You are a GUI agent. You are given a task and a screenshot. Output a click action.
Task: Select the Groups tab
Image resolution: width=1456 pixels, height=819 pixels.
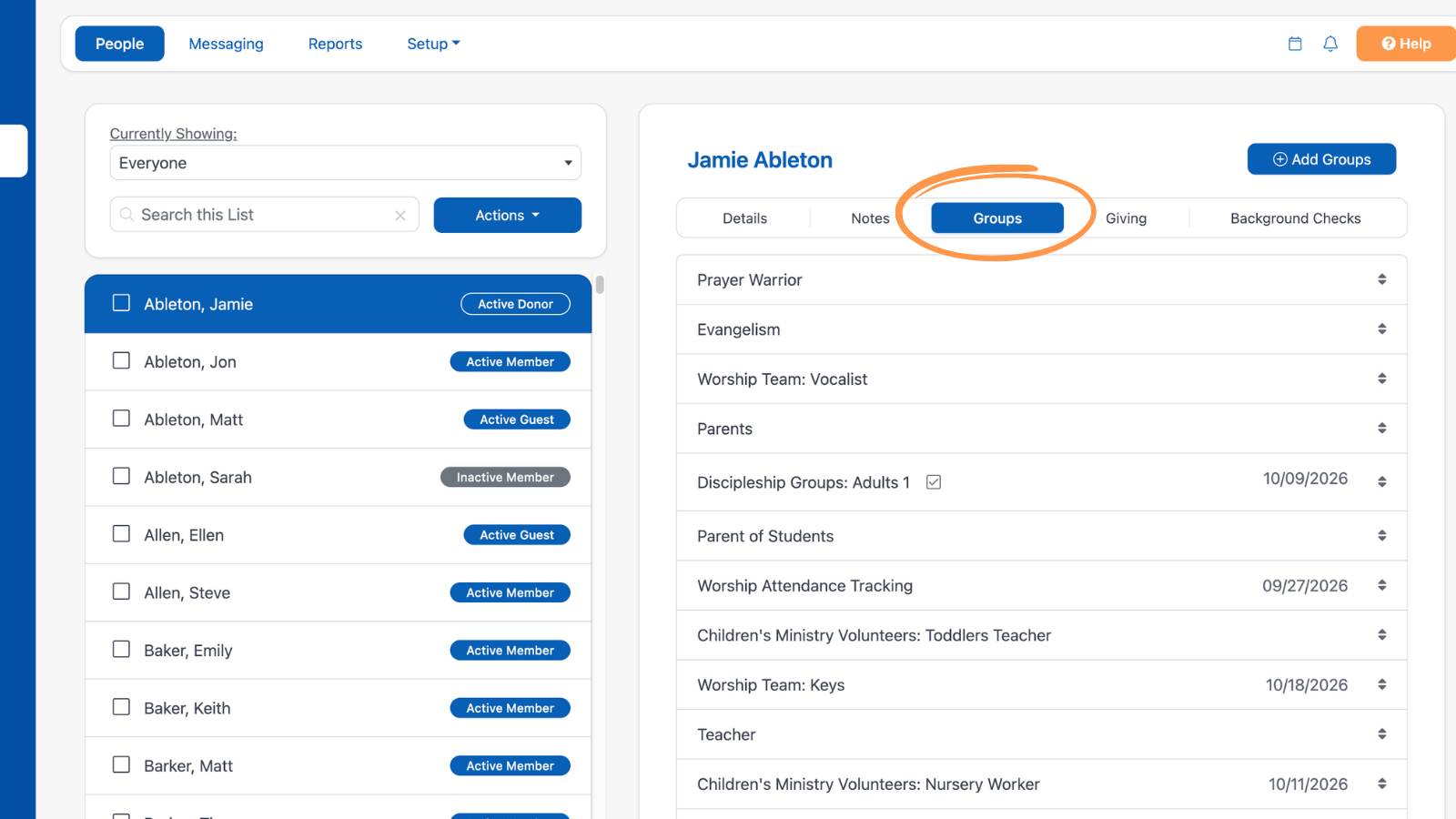pyautogui.click(x=997, y=218)
